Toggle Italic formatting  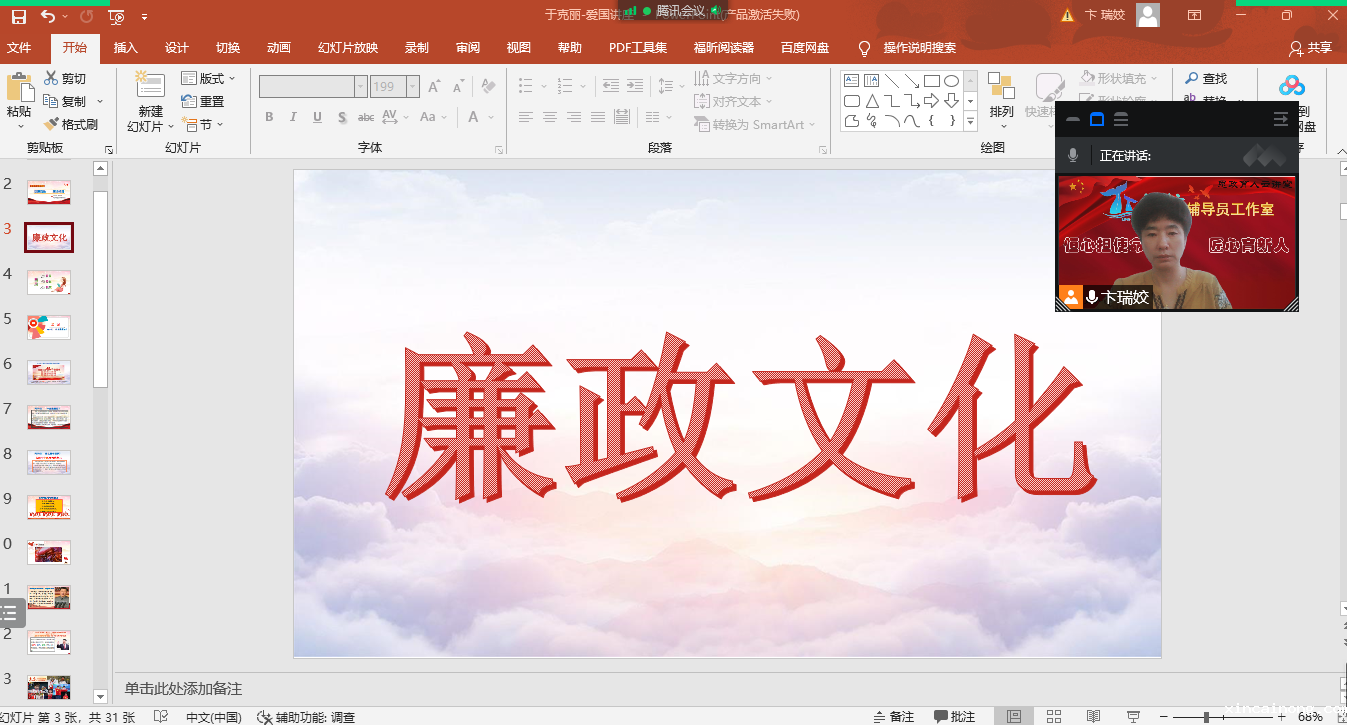click(293, 117)
